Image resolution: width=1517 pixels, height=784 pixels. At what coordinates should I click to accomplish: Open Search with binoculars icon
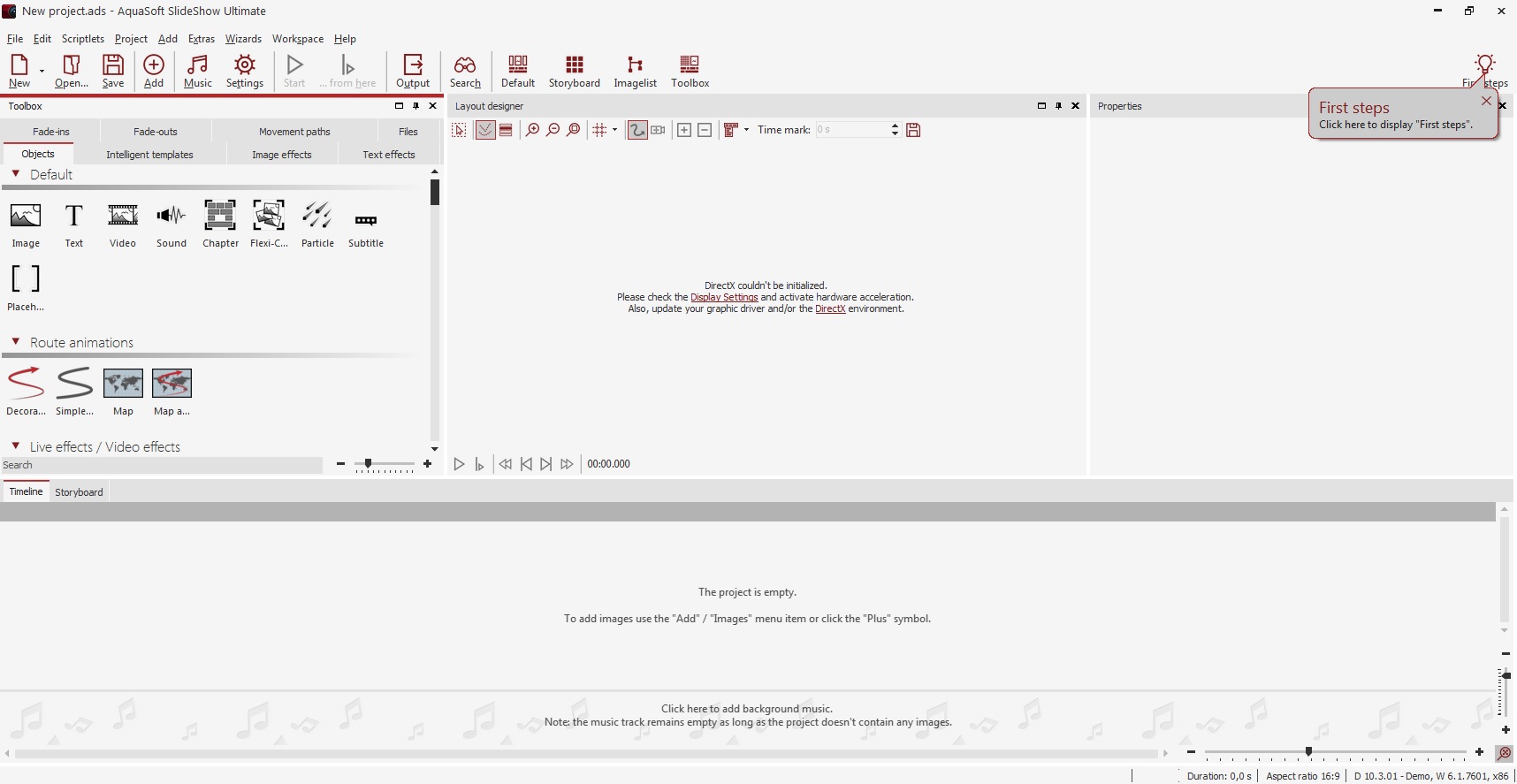coord(465,71)
